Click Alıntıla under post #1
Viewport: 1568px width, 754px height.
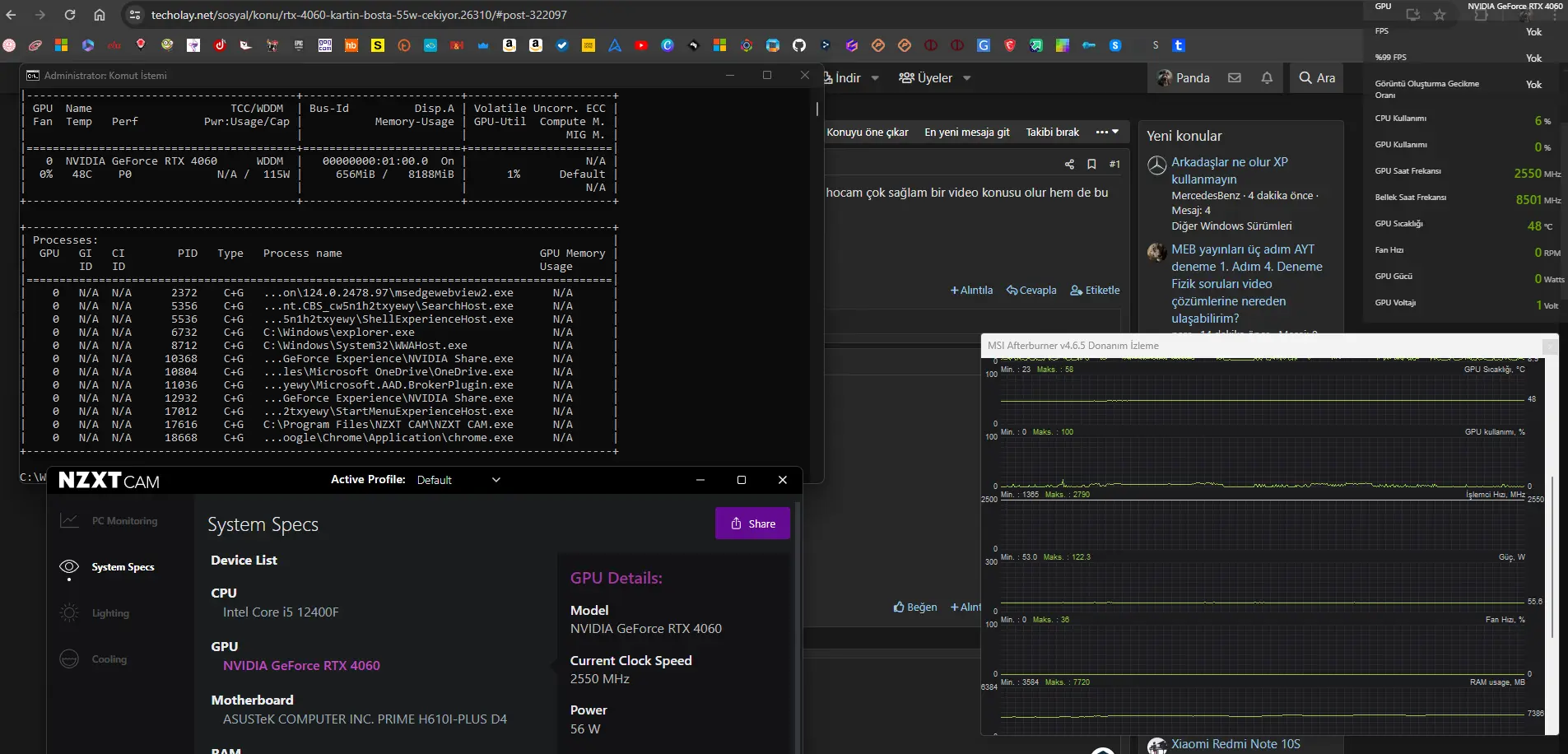(x=971, y=290)
